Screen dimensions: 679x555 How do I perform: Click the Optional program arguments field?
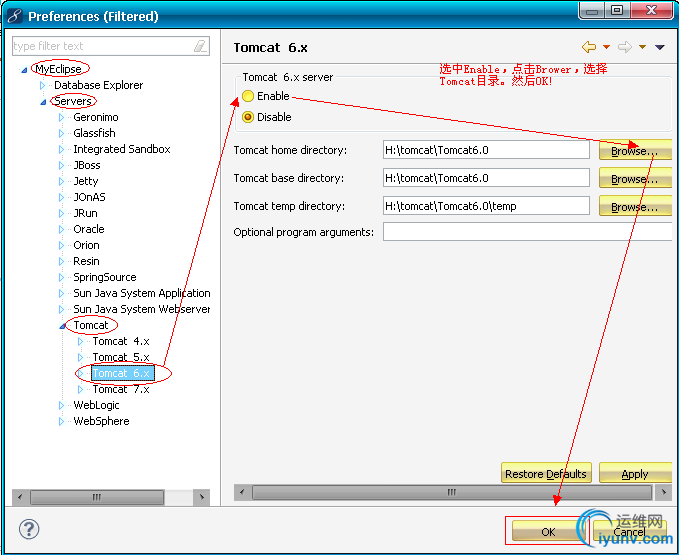click(x=527, y=232)
